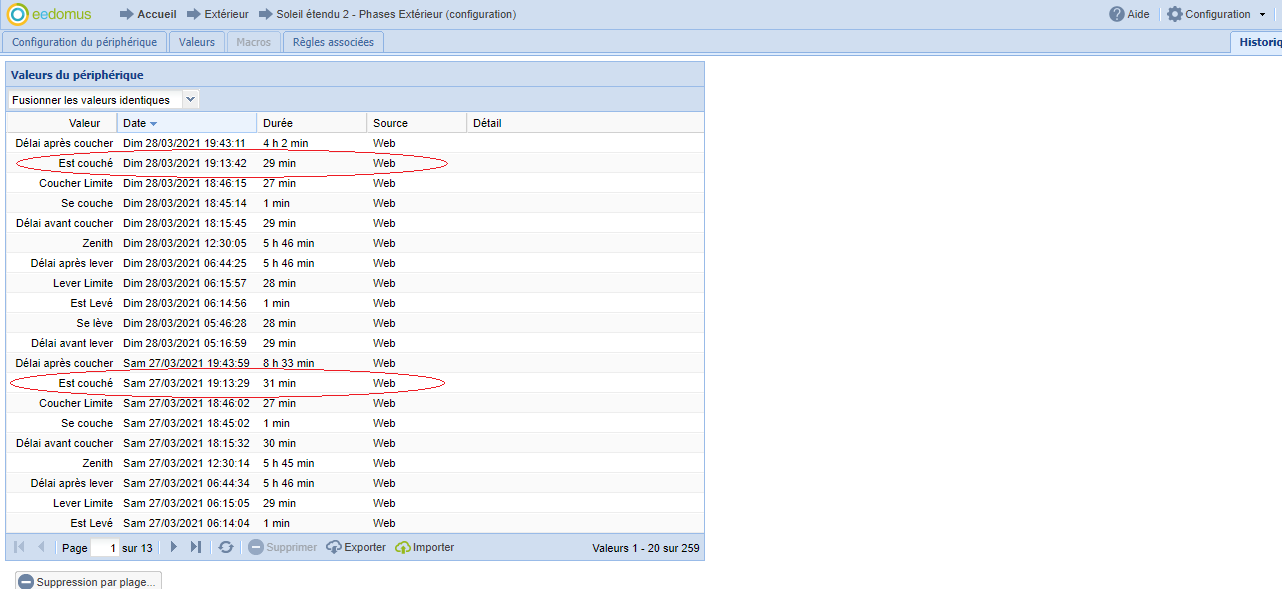Click the Configuration gear icon
This screenshot has width=1282, height=589.
pyautogui.click(x=1174, y=14)
